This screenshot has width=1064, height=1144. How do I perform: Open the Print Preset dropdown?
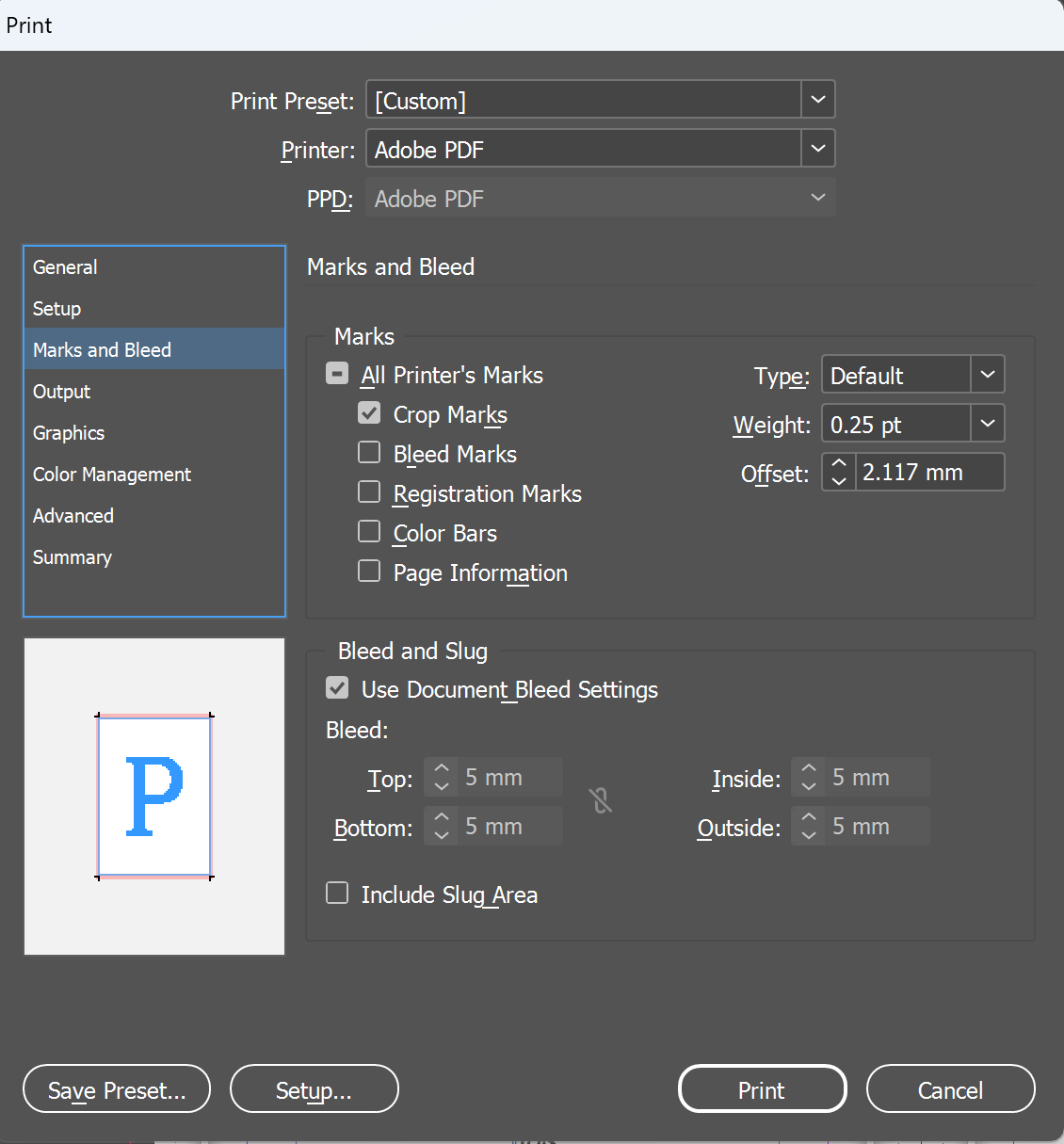tap(817, 100)
